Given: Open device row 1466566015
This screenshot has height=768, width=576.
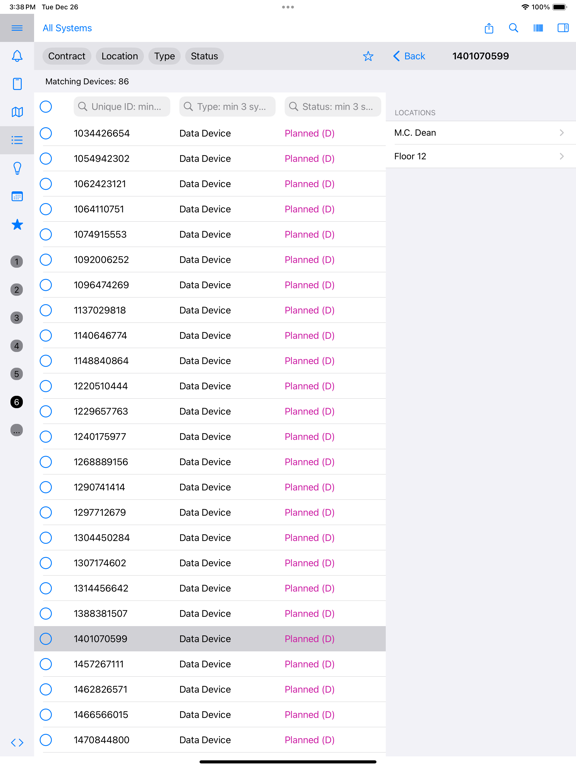Looking at the screenshot, I should point(210,715).
